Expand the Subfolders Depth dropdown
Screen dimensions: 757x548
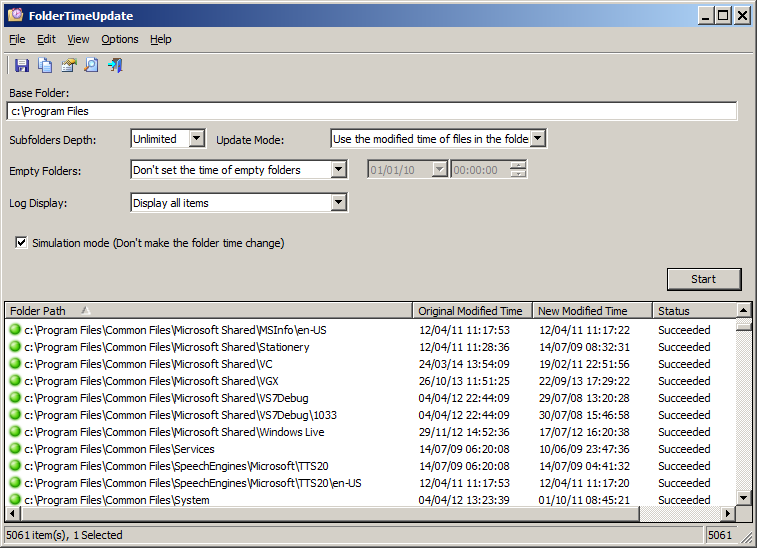[196, 139]
